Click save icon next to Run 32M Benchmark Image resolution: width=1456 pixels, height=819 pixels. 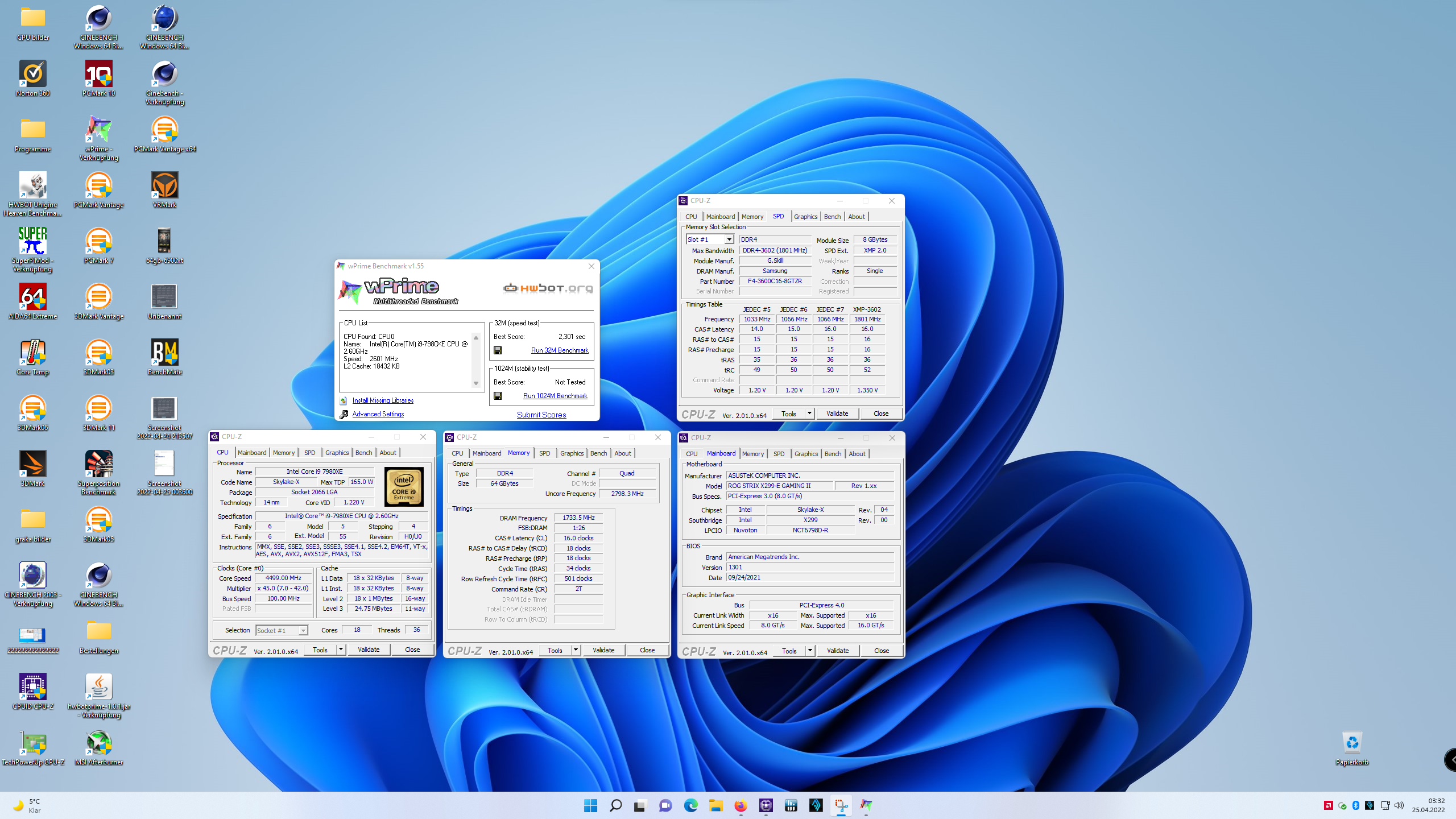498,350
